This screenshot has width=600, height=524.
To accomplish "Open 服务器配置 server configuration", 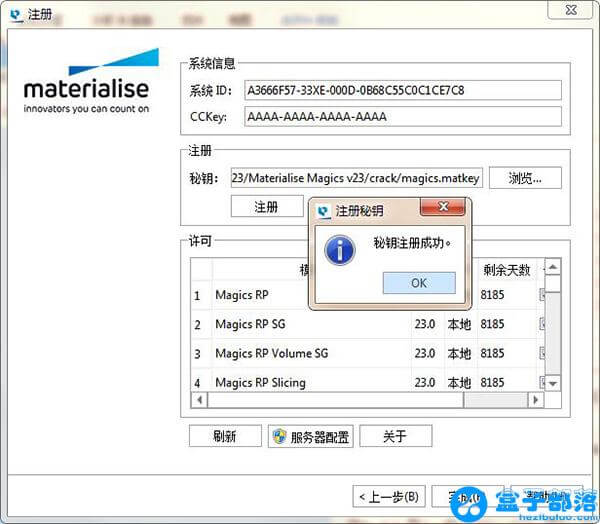I will (310, 436).
